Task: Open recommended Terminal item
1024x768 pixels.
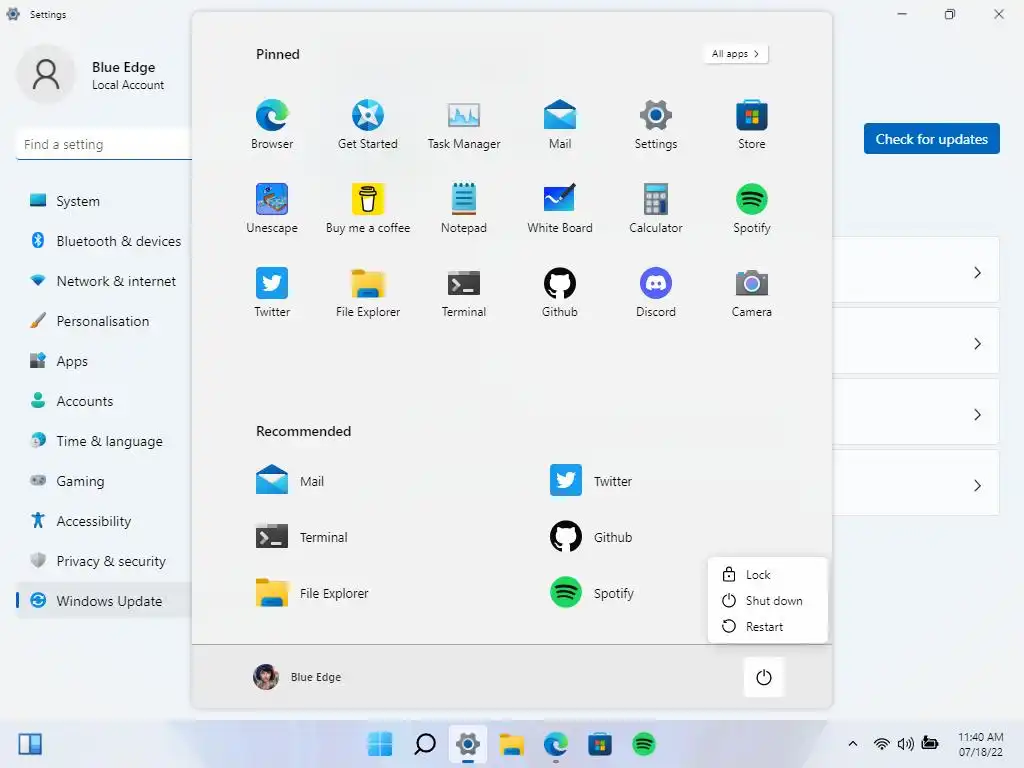Action: click(302, 537)
